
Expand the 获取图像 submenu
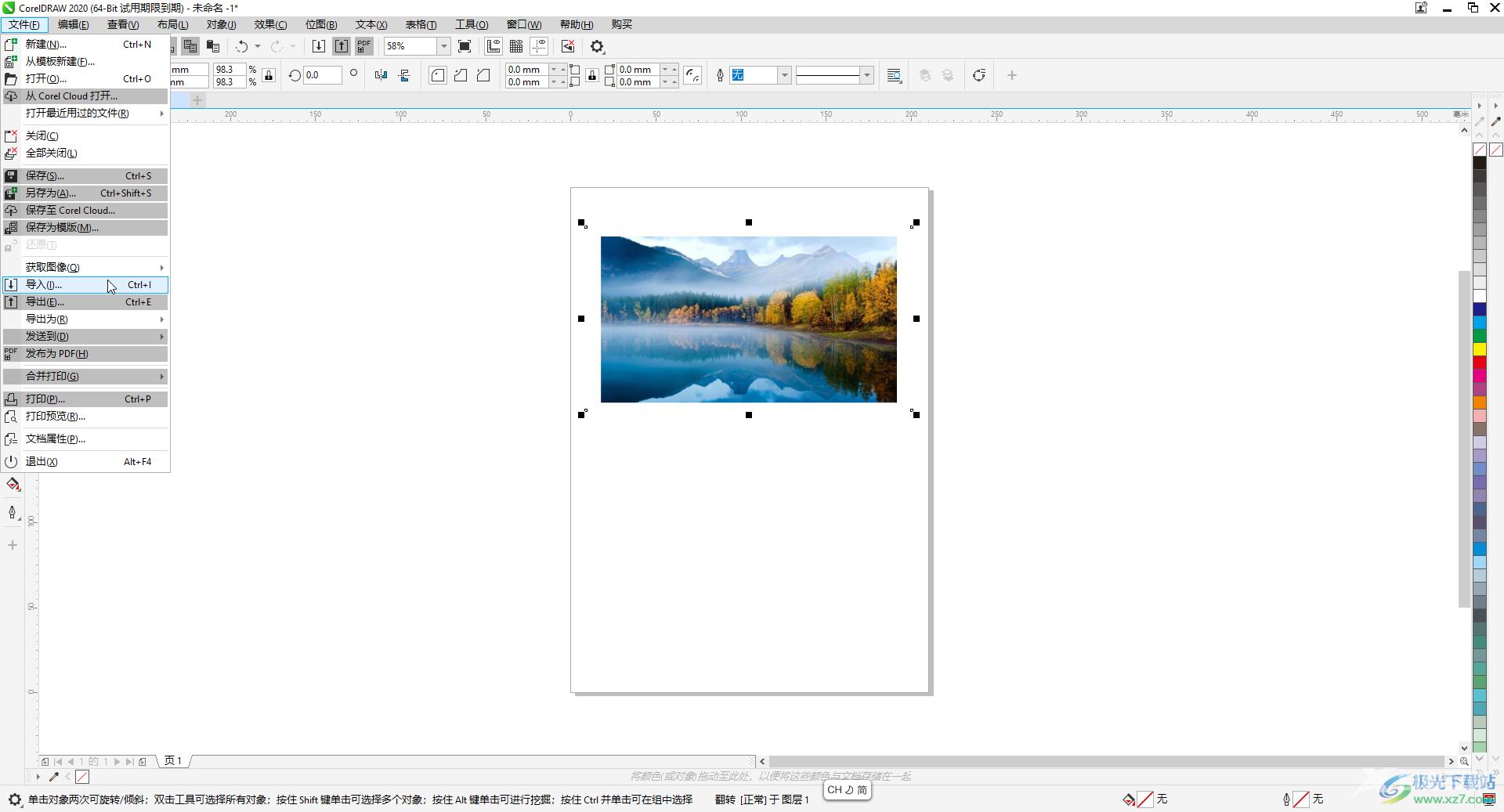85,267
